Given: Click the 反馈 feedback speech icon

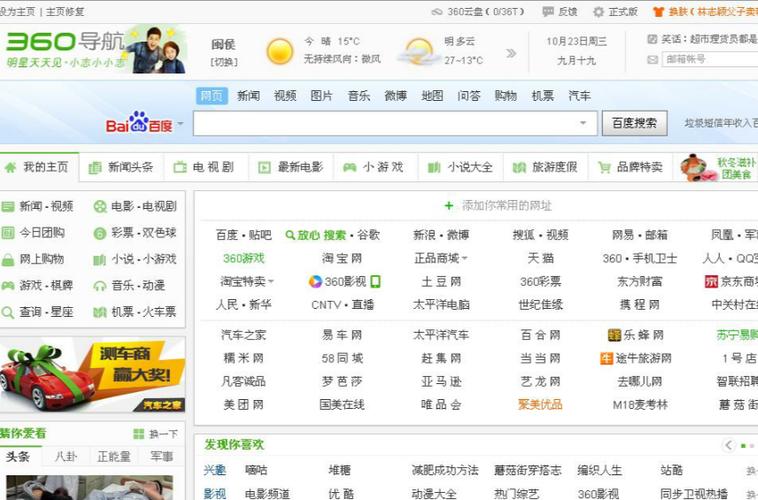Looking at the screenshot, I should (548, 12).
